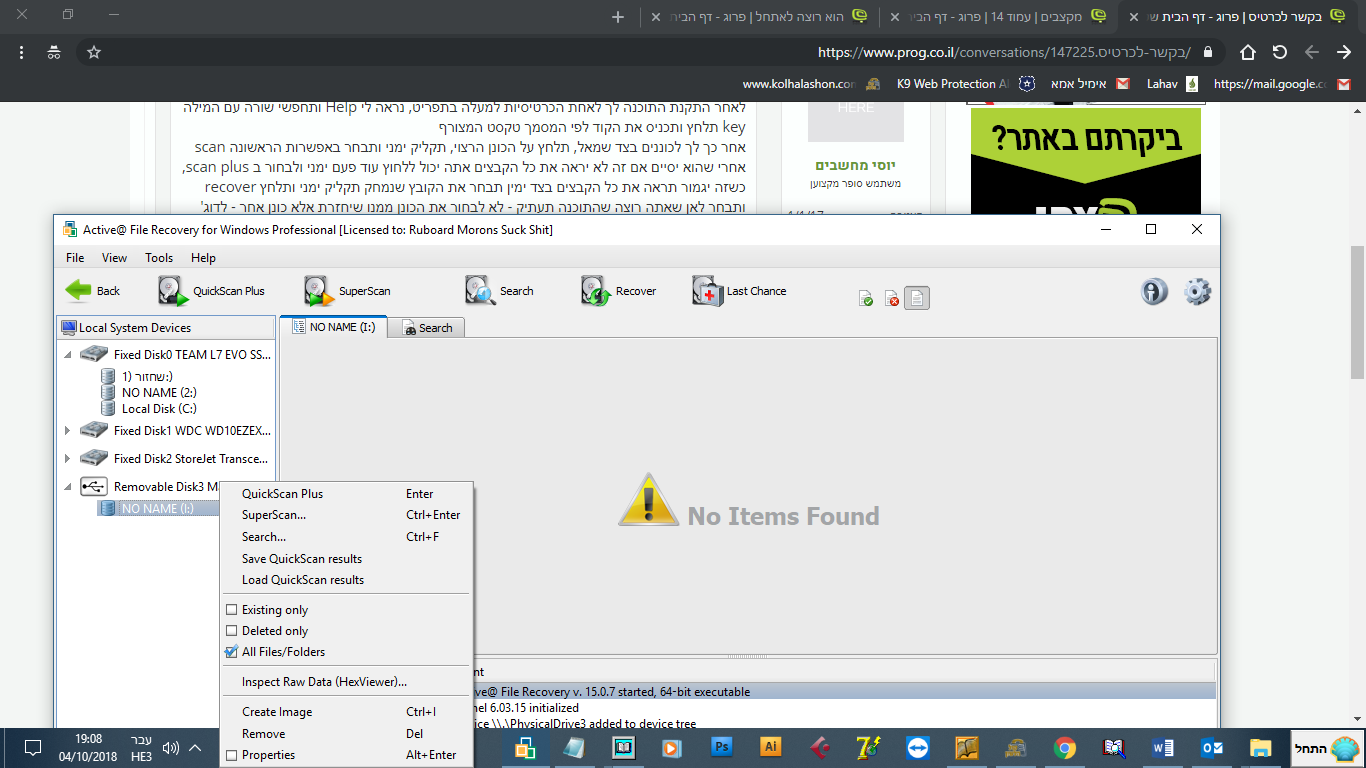Click Chrome's home button
Screen dimensions: 1366x768
1248,52
